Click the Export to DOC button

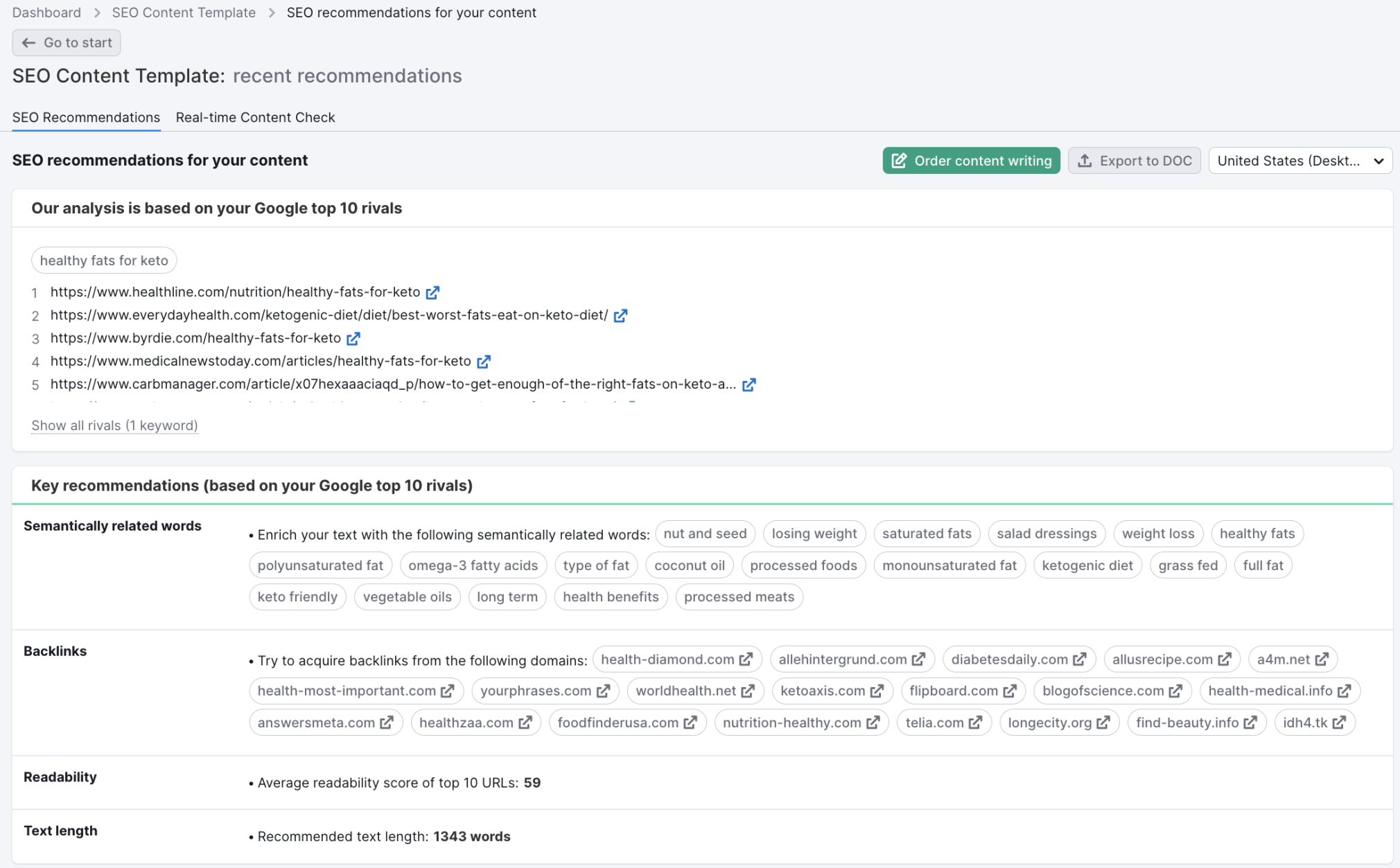click(x=1135, y=160)
